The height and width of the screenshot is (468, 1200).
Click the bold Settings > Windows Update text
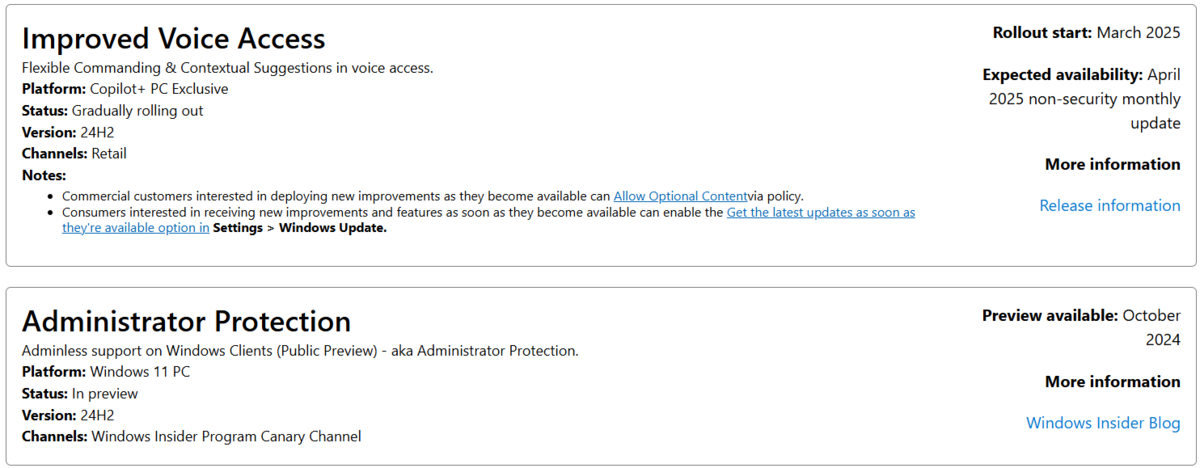[300, 228]
